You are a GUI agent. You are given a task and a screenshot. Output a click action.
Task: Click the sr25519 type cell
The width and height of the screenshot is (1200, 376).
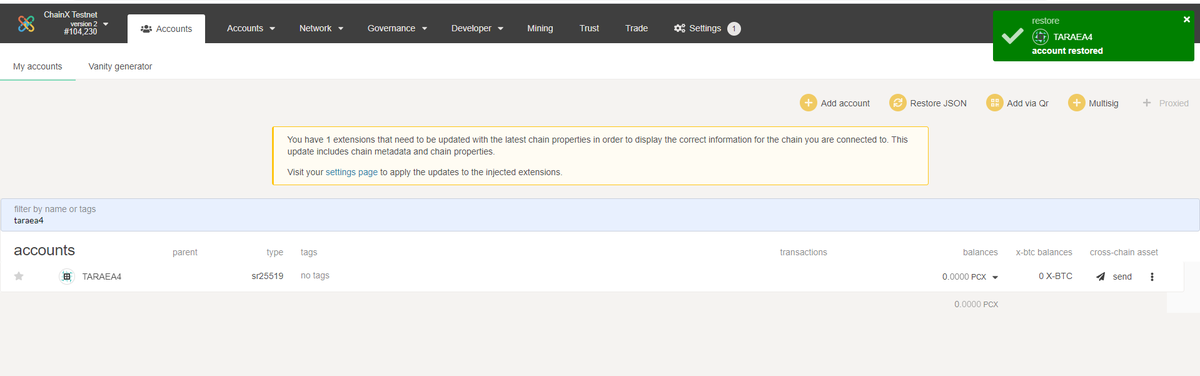(268, 276)
